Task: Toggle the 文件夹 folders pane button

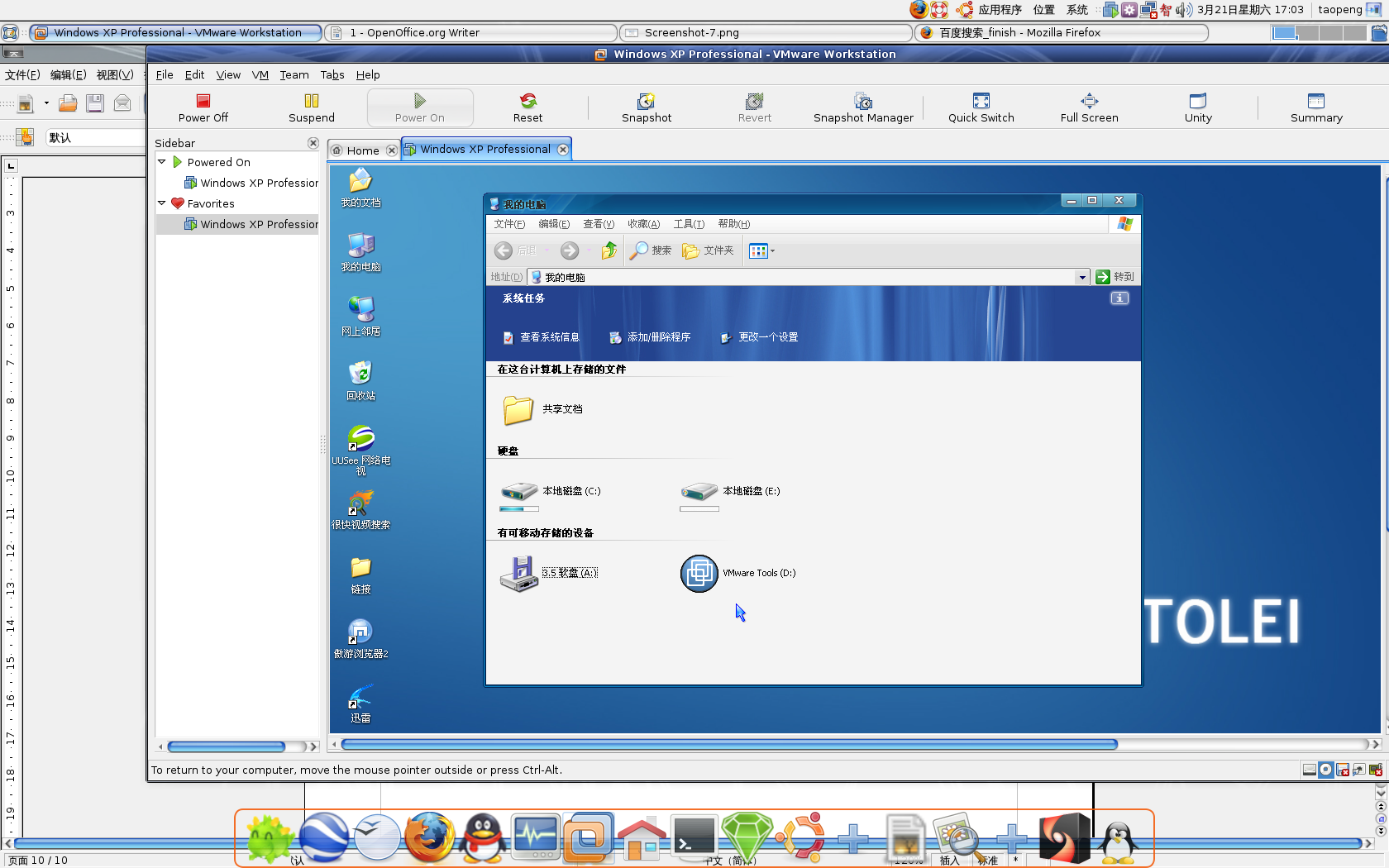Action: [708, 250]
